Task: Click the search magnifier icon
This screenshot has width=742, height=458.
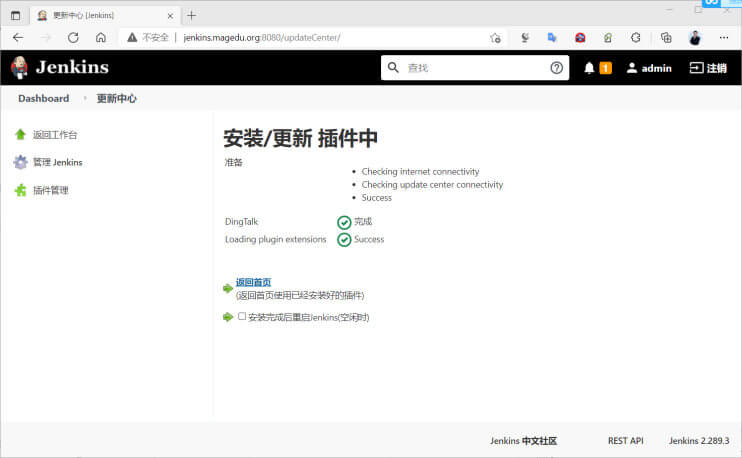Action: [393, 68]
